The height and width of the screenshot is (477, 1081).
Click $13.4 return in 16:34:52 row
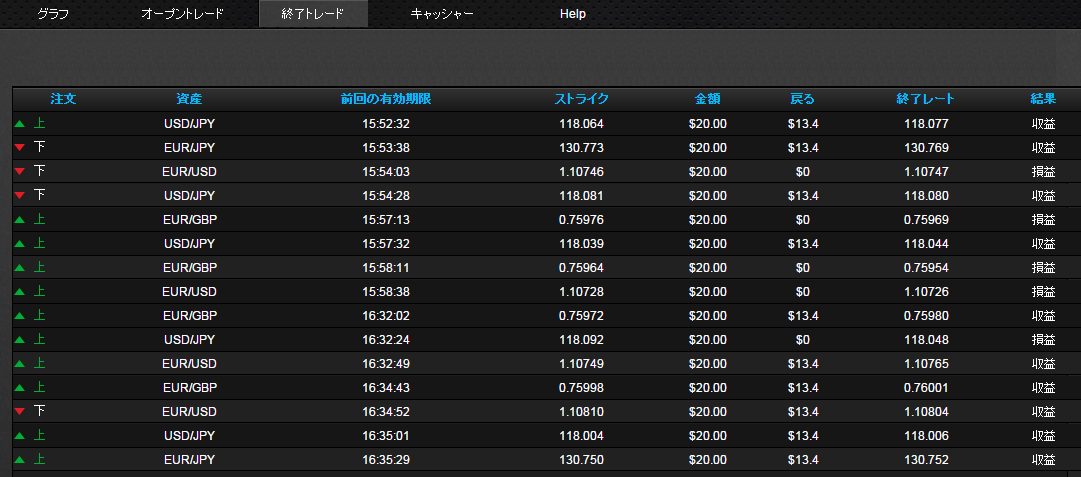coord(802,412)
